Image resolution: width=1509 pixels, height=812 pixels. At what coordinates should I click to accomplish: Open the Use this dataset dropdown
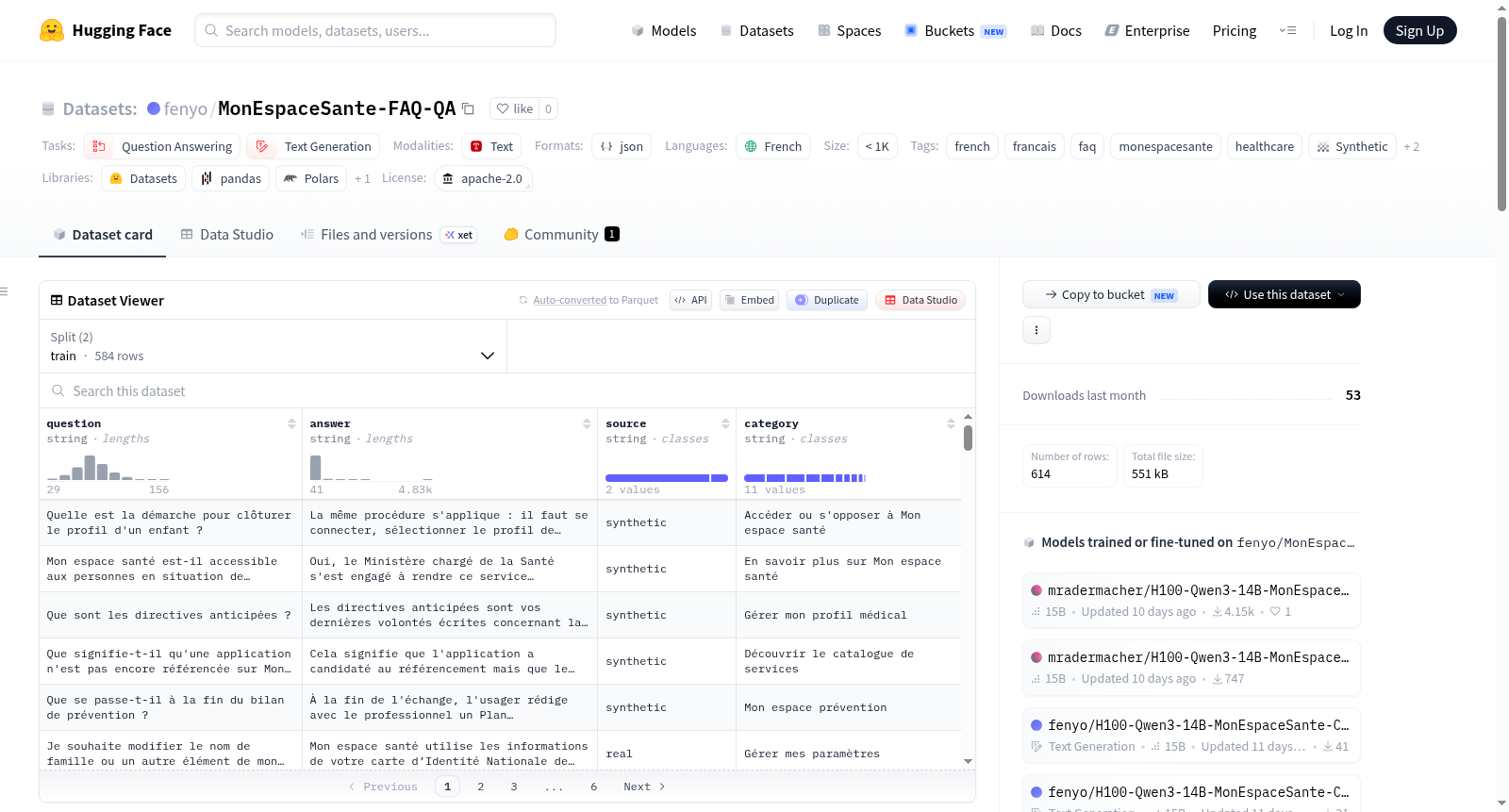1285,294
